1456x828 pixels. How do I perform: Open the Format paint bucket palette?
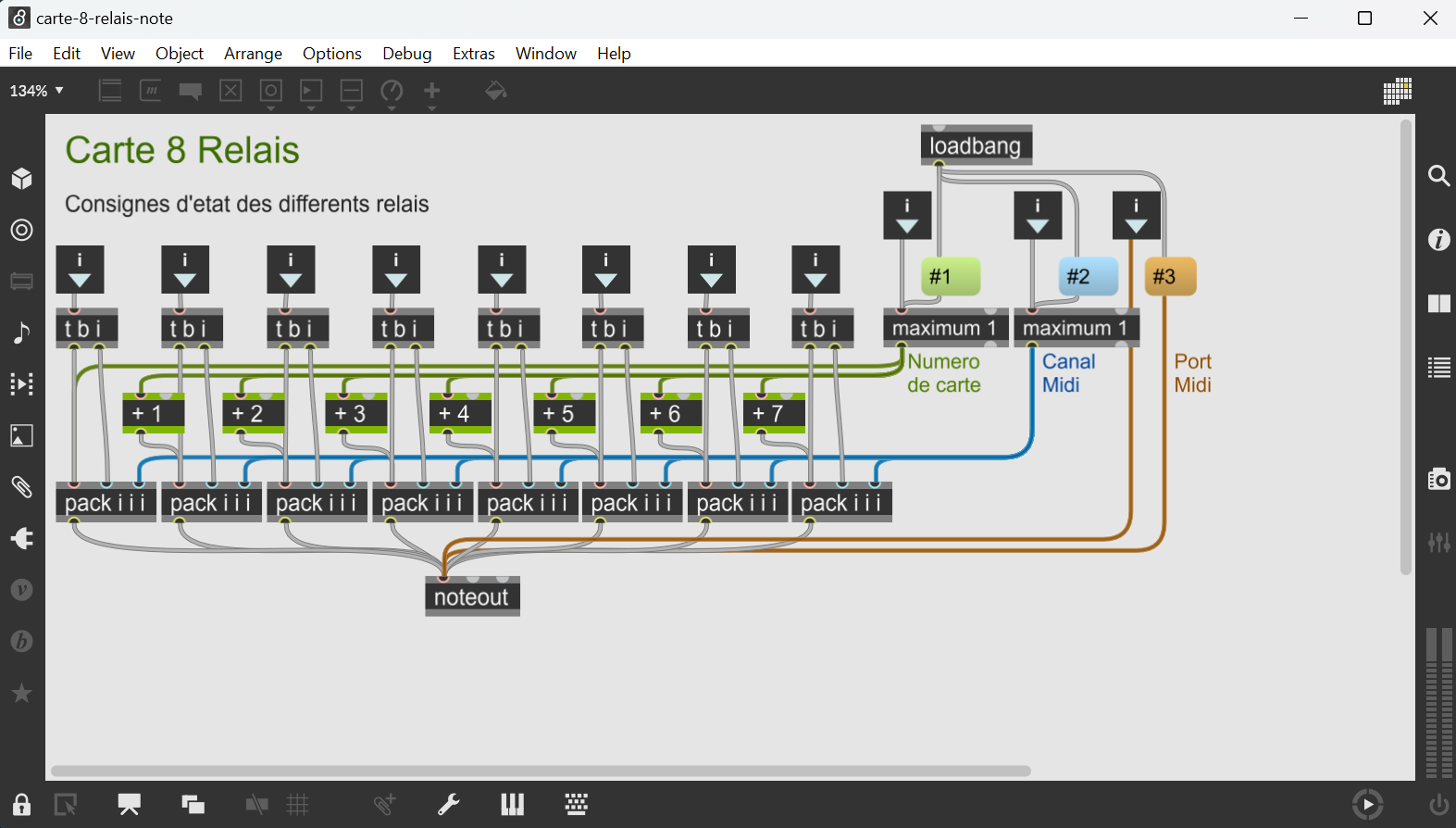(x=495, y=91)
